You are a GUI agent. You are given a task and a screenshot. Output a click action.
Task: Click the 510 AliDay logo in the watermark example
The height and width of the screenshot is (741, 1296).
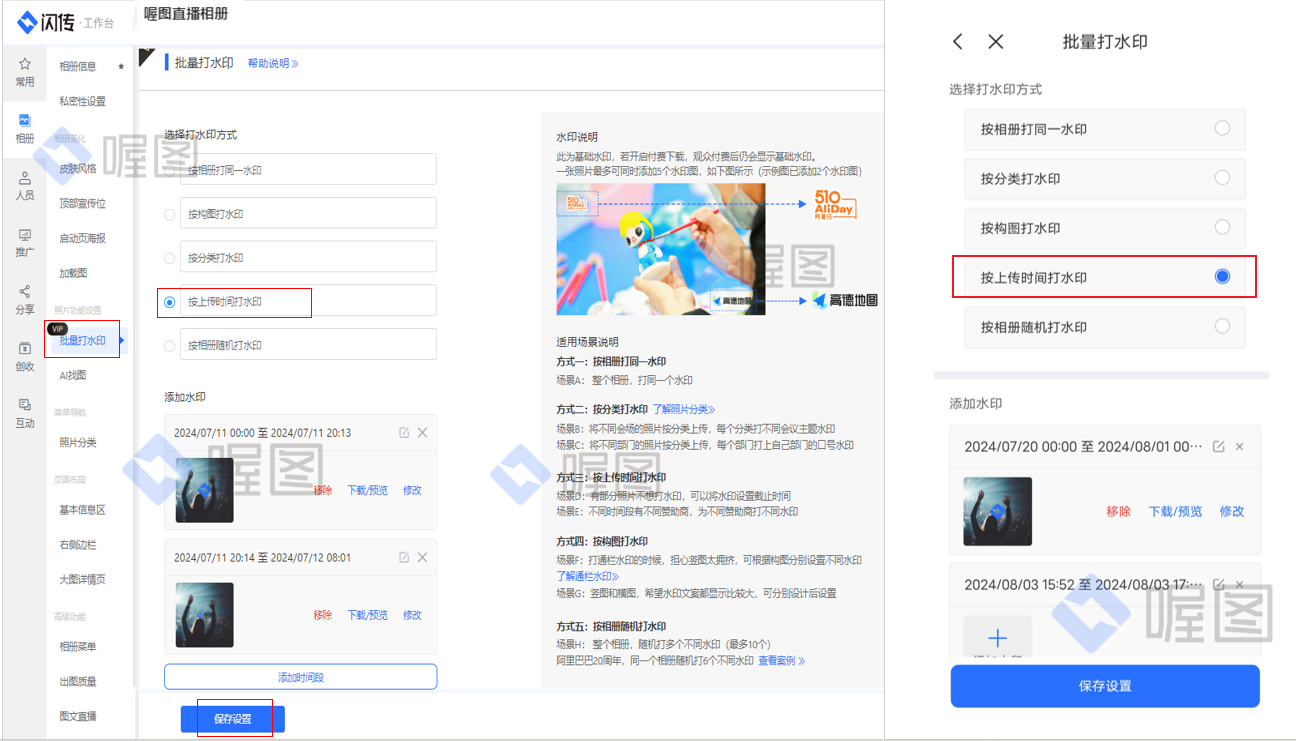pos(835,204)
